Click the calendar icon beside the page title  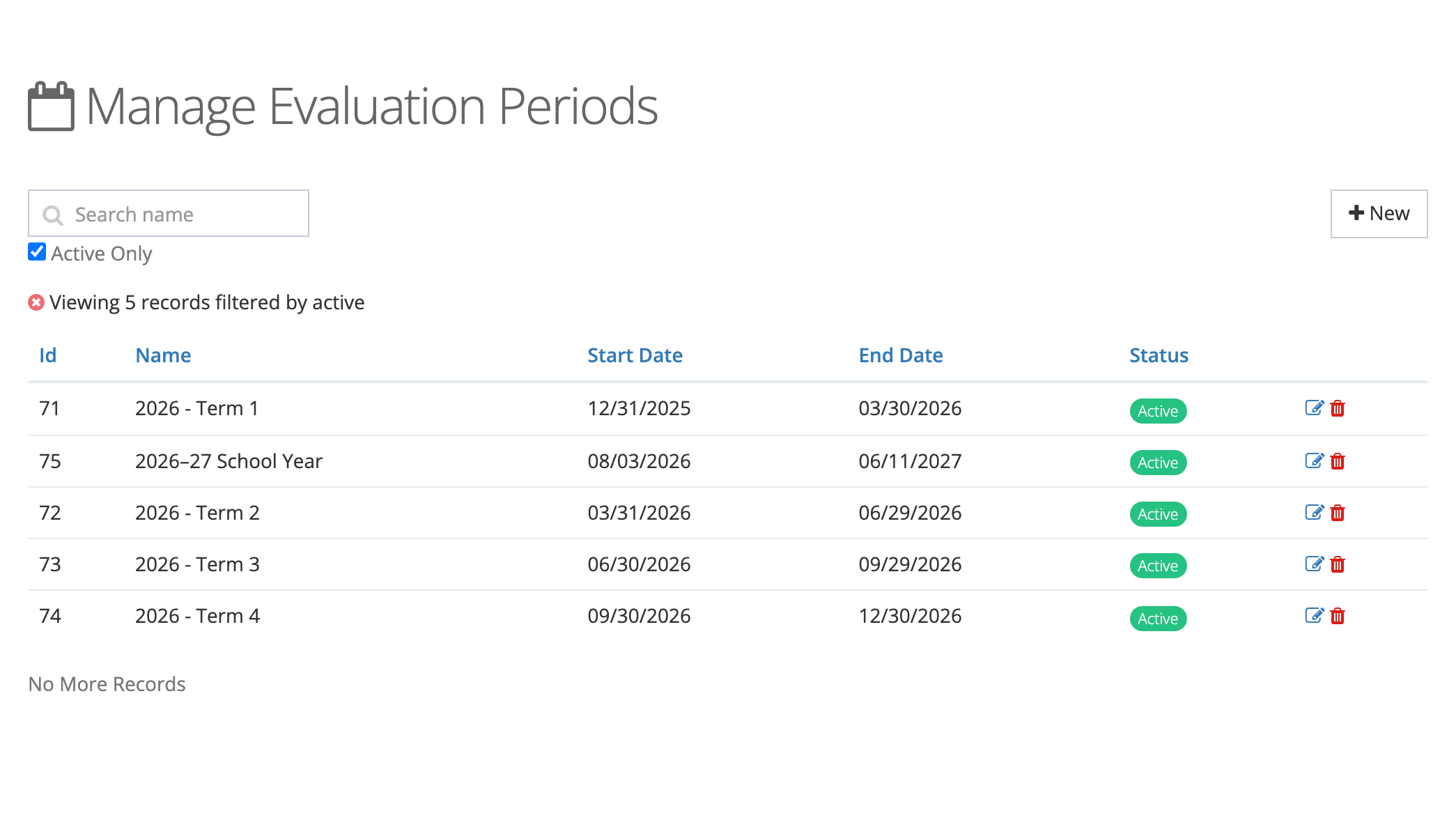(x=51, y=106)
